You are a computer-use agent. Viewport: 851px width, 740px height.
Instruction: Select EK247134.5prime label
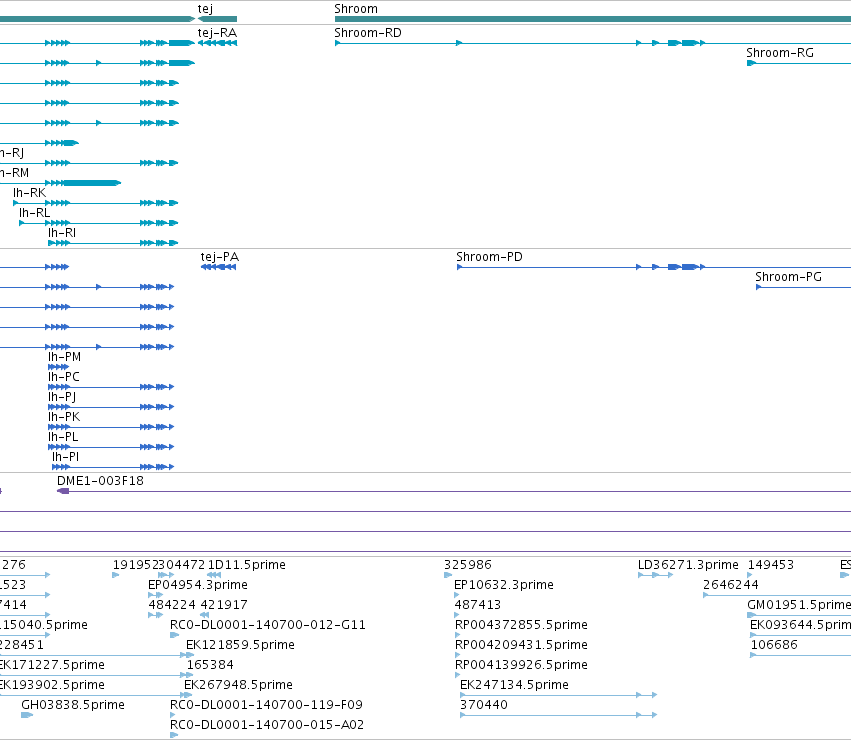(x=515, y=686)
